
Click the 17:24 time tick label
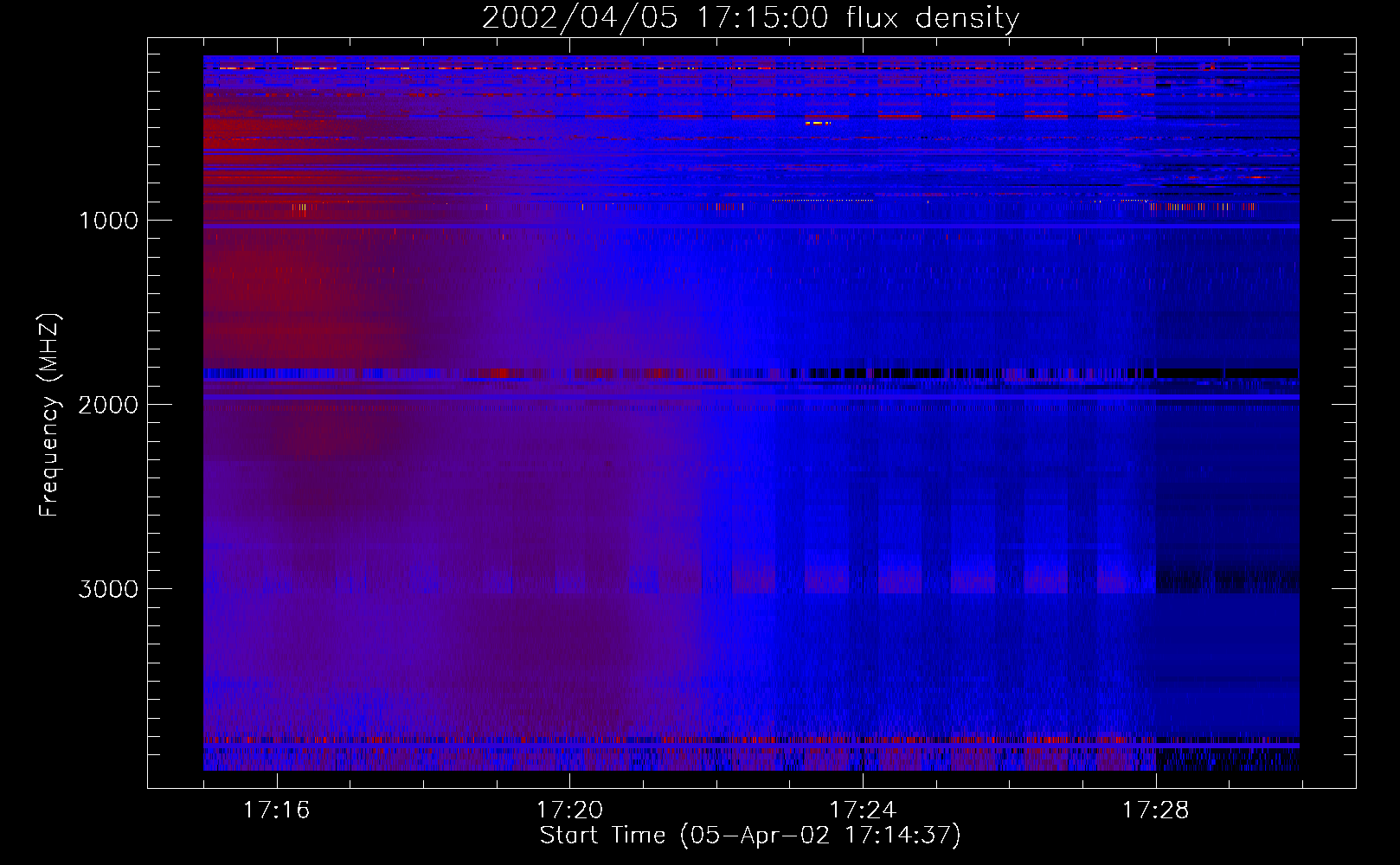point(863,810)
